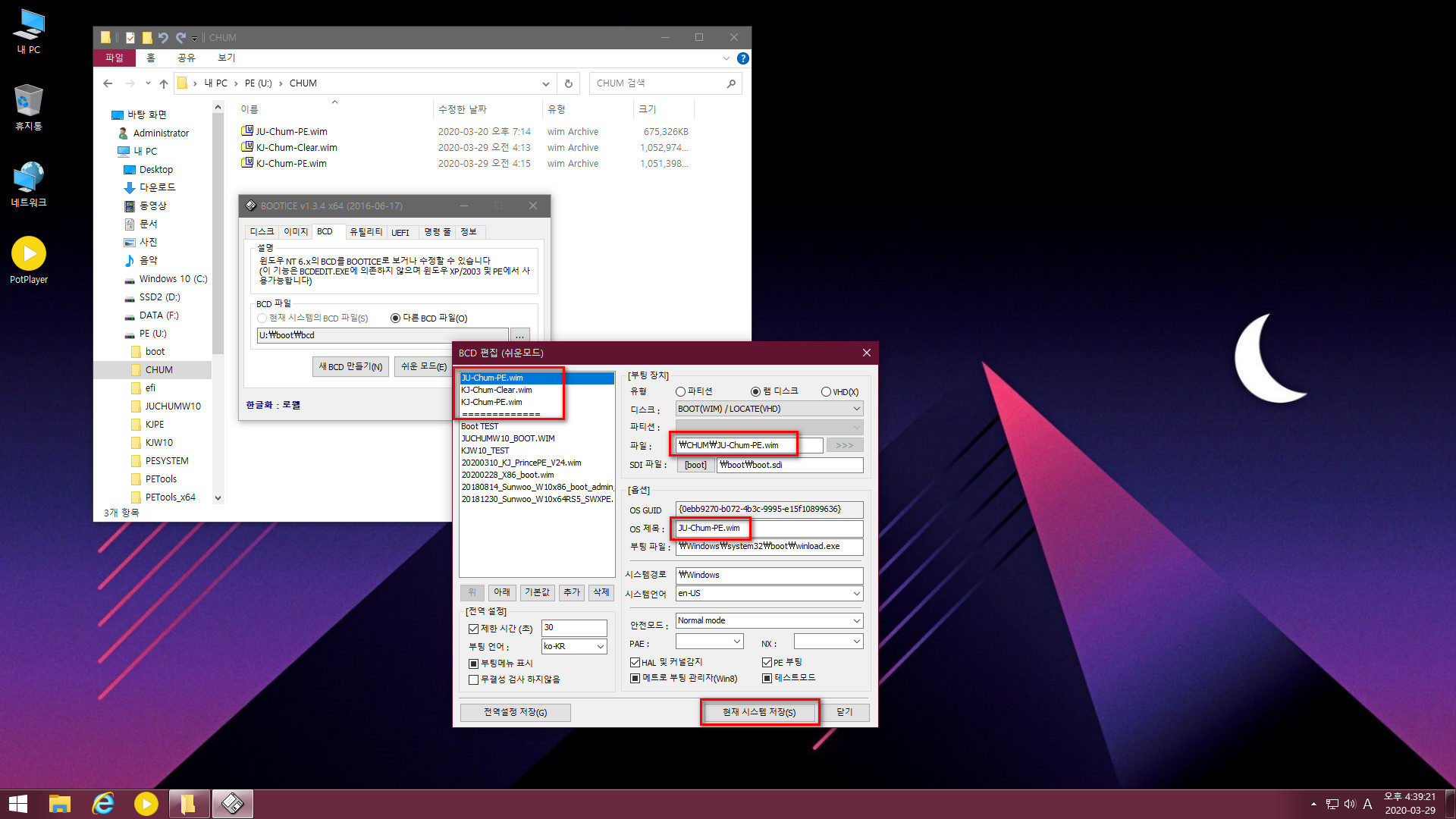1456x819 pixels.
Task: Select the JU-Chum-PE.wim file icon
Action: [247, 131]
